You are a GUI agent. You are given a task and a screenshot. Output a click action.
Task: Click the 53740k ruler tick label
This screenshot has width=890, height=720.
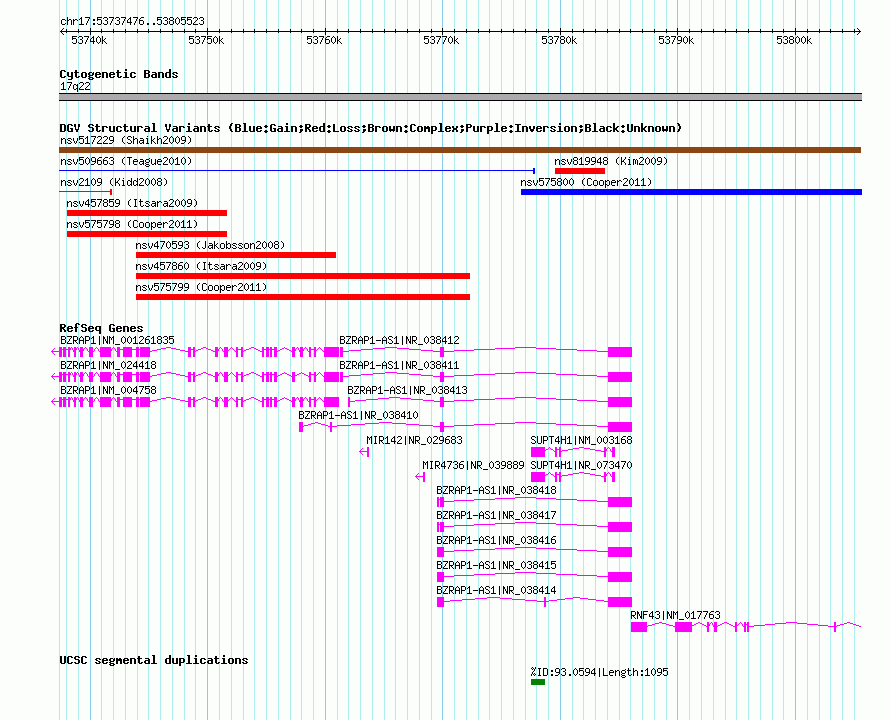(89, 40)
